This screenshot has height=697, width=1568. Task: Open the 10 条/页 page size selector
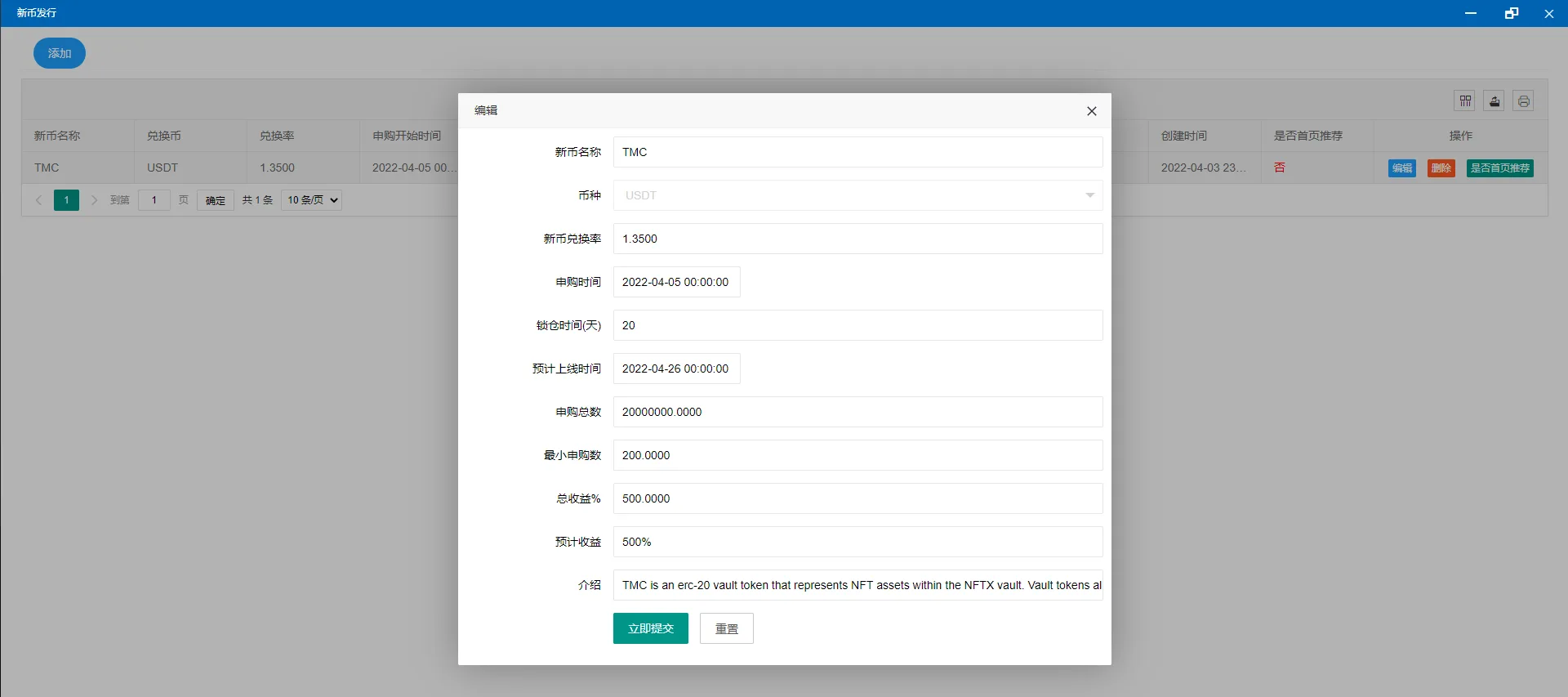[x=311, y=200]
